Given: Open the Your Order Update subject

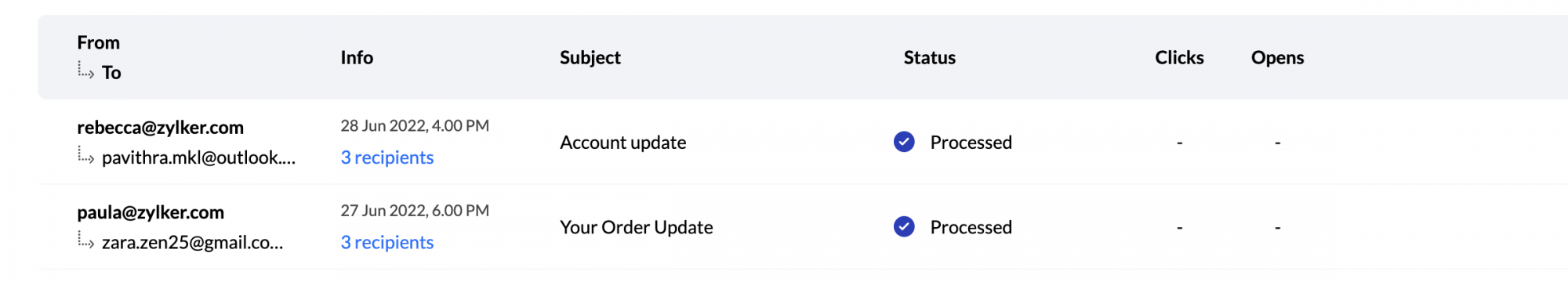Looking at the screenshot, I should pos(637,226).
